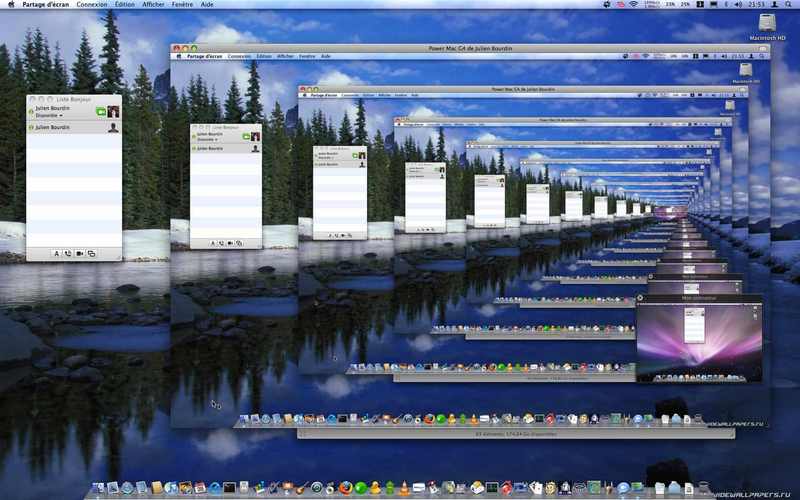Launch VLC cone in the Dock
Image resolution: width=800 pixels, height=500 pixels.
point(404,488)
